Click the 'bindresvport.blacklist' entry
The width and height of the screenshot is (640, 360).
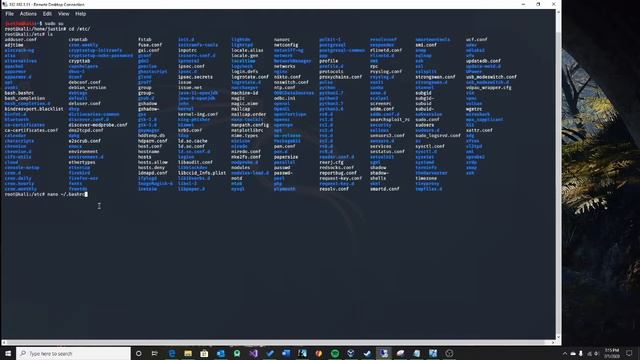[x=34, y=109]
